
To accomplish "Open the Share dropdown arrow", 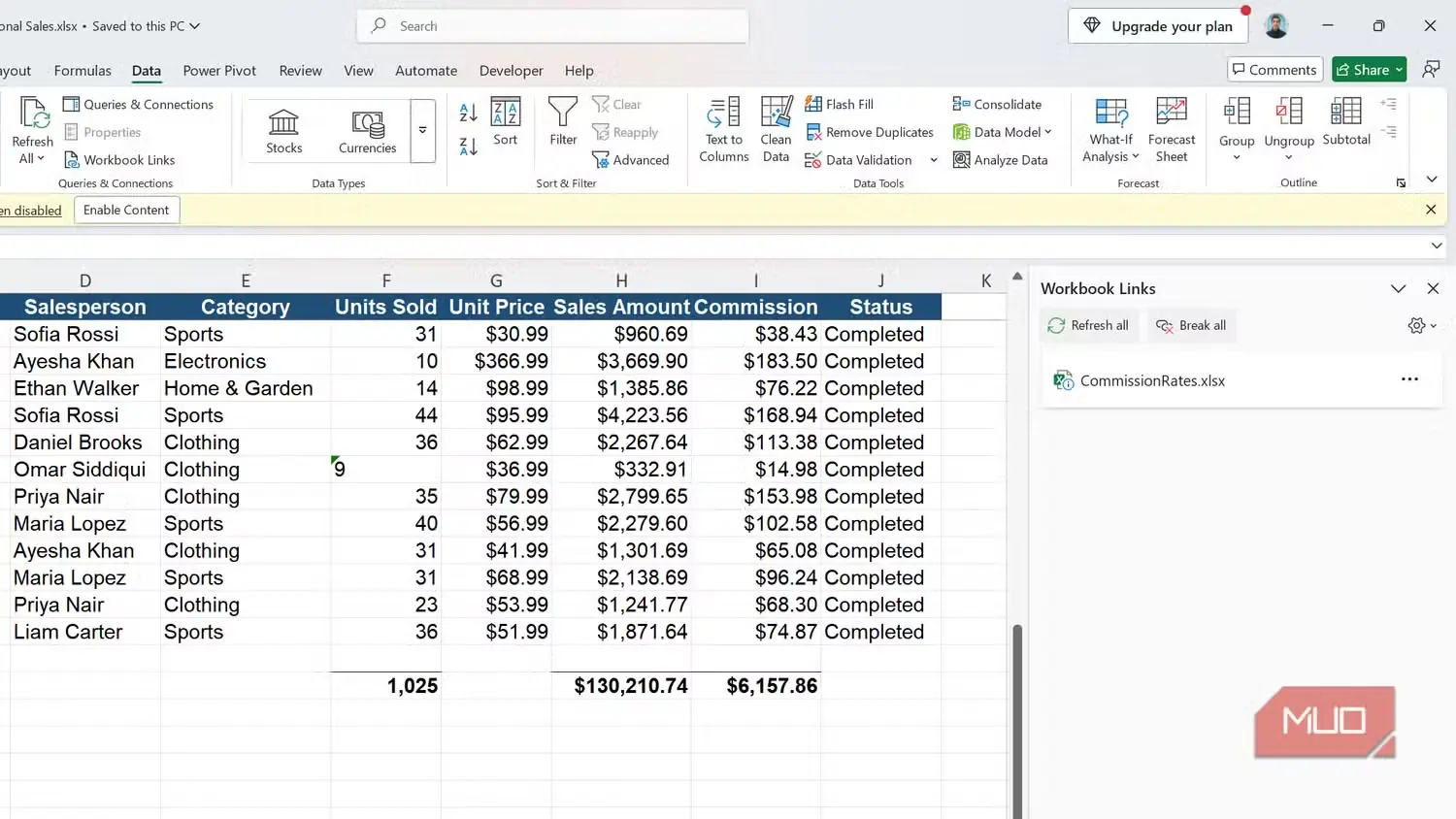I will point(1399,70).
